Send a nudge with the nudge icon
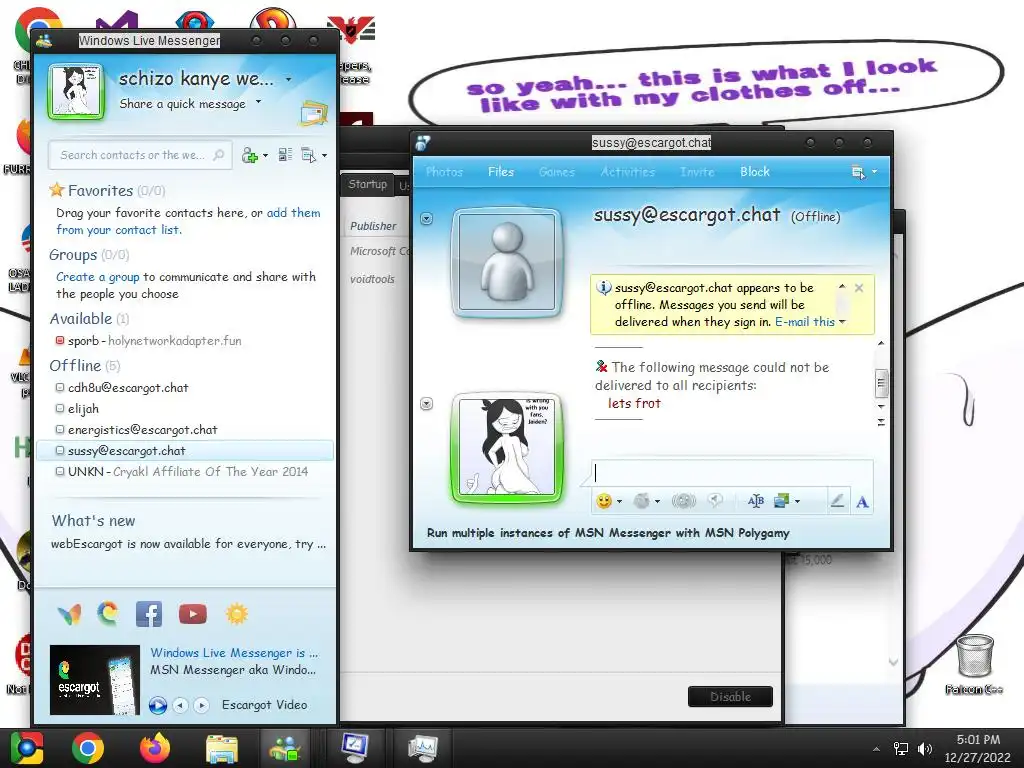The width and height of the screenshot is (1024, 768). click(684, 501)
